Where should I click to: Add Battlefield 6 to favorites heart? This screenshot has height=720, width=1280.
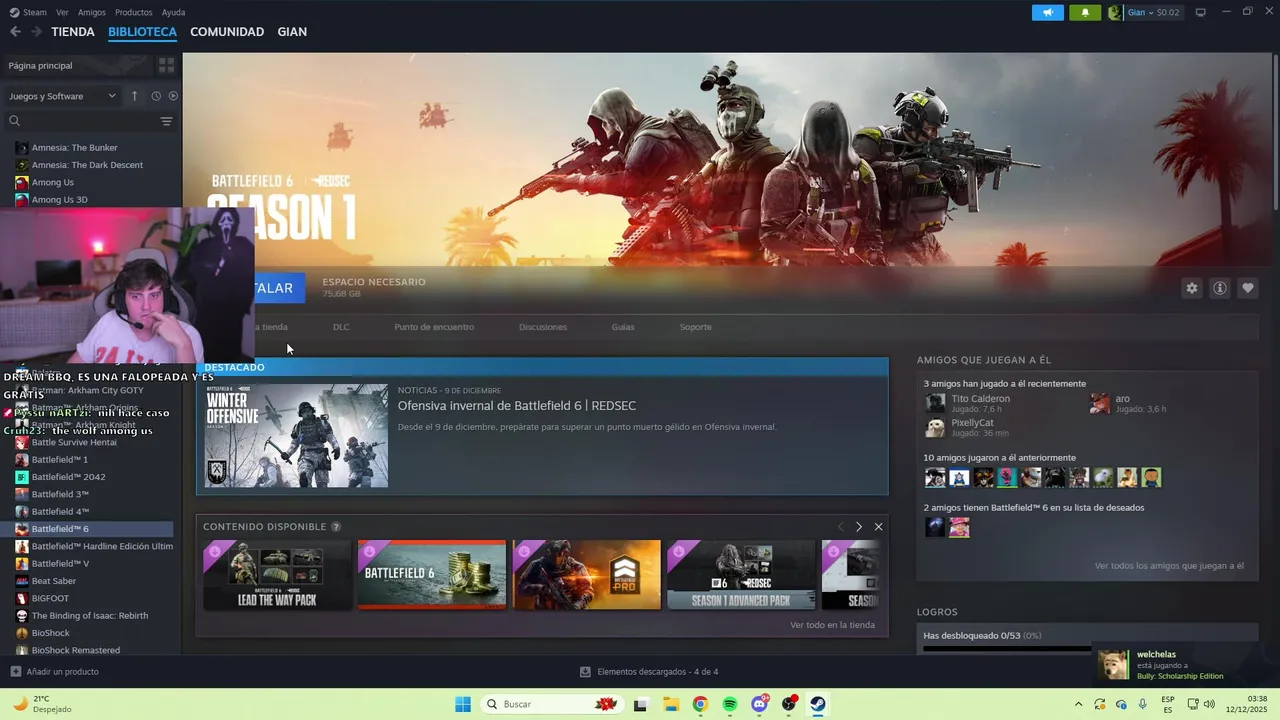coord(1247,288)
